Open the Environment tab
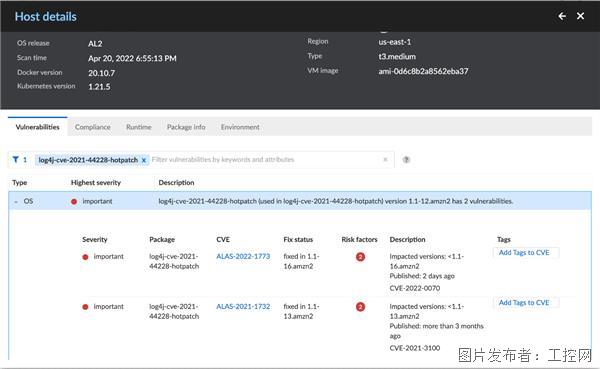The width and height of the screenshot is (600, 369). pos(240,127)
